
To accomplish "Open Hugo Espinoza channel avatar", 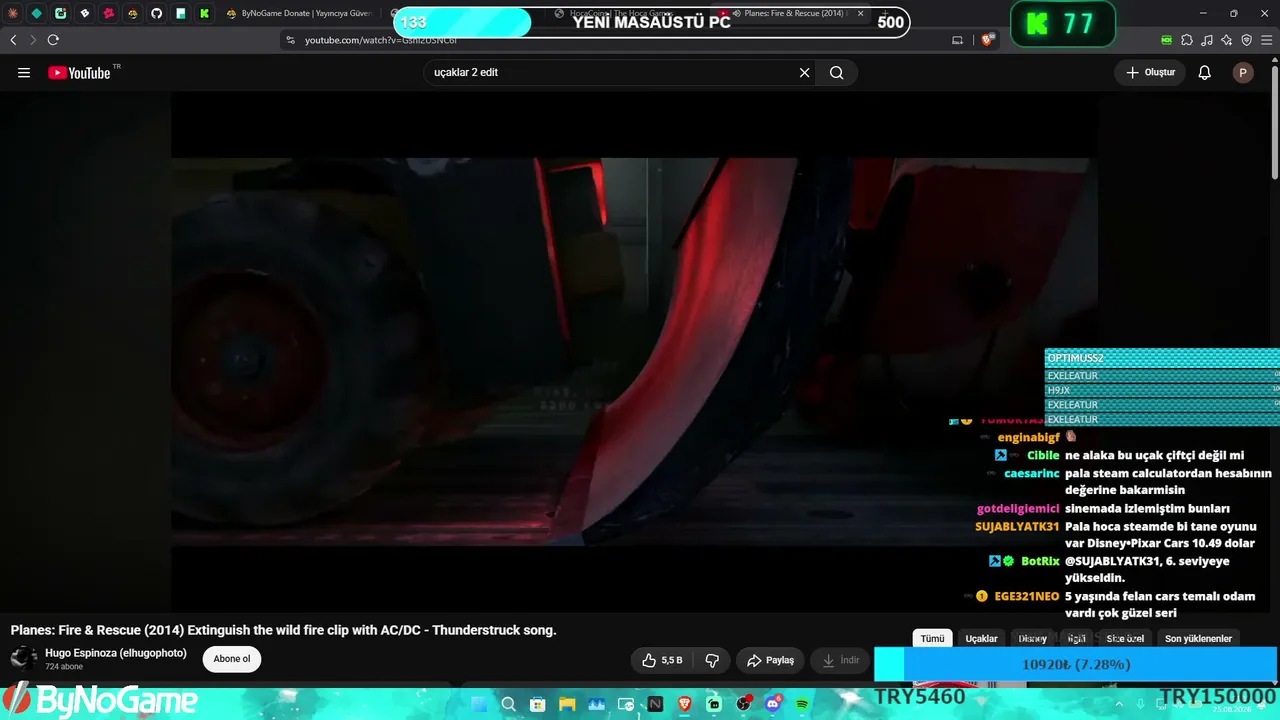I will [x=24, y=658].
